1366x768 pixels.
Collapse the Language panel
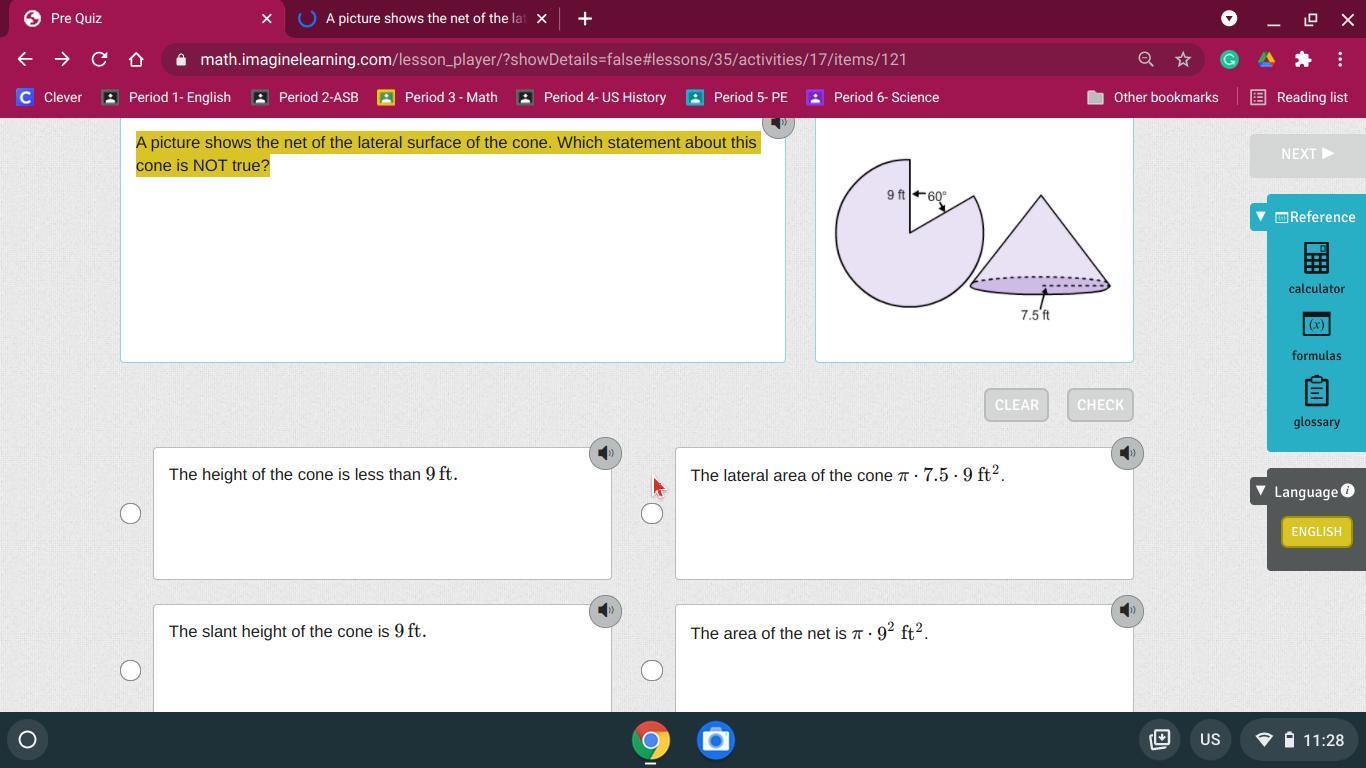point(1260,491)
